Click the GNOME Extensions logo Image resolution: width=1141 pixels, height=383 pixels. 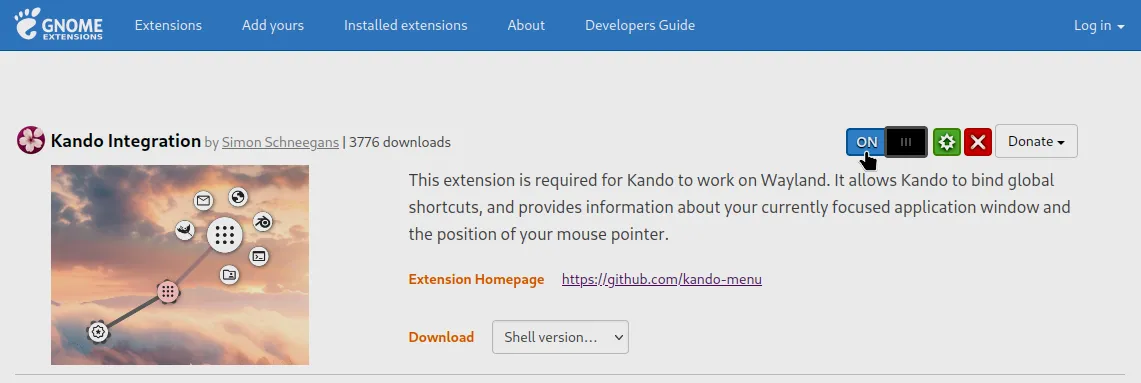pos(59,25)
